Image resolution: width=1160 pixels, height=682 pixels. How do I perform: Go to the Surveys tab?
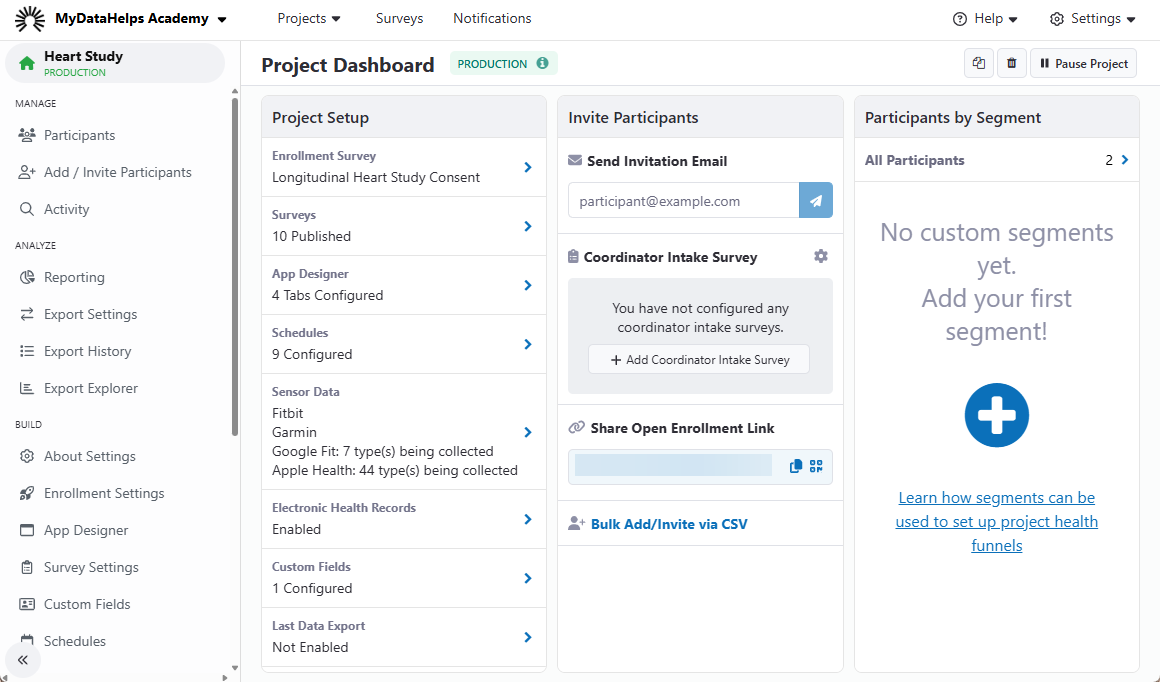point(399,19)
